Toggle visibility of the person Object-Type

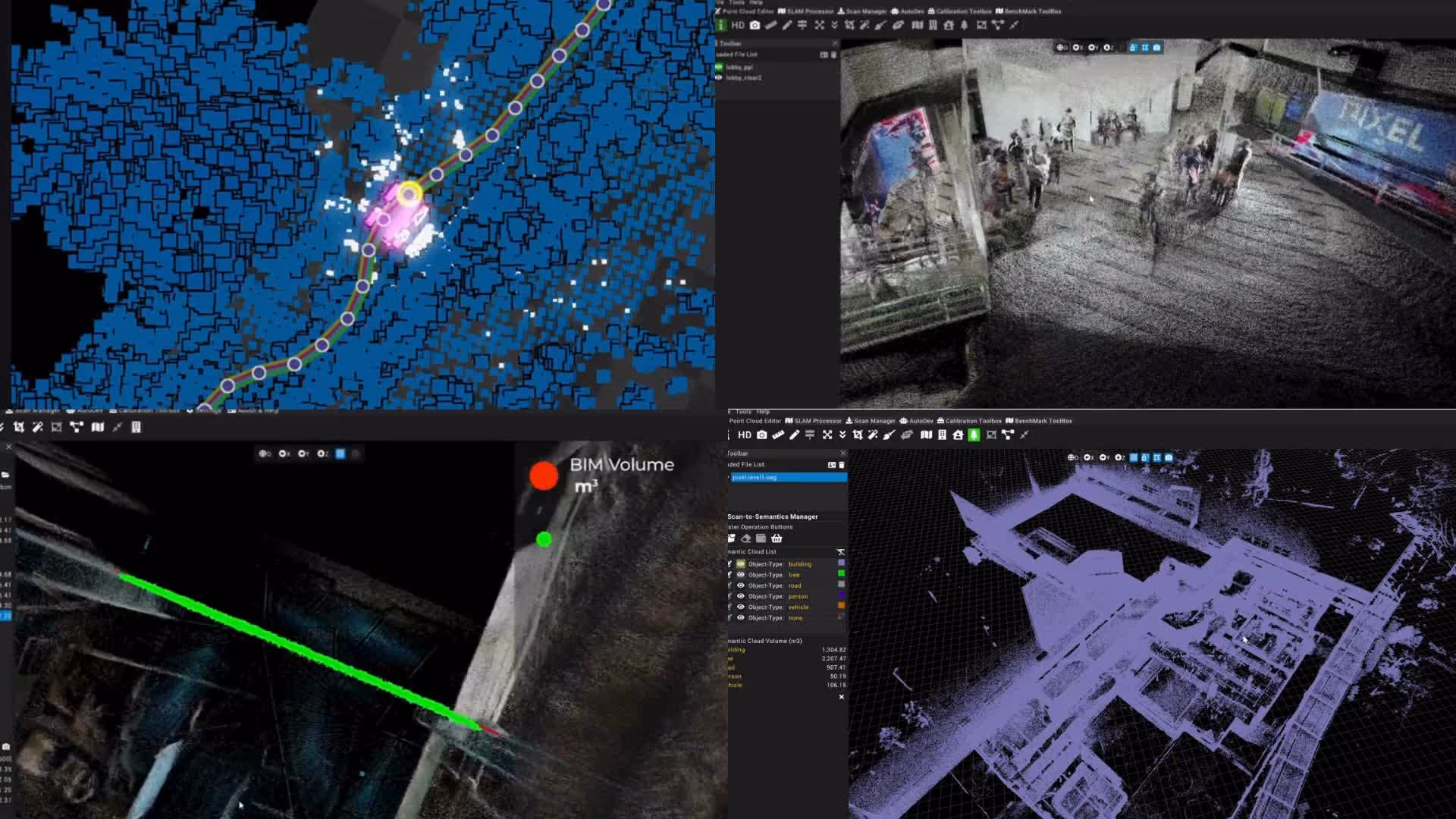click(741, 596)
